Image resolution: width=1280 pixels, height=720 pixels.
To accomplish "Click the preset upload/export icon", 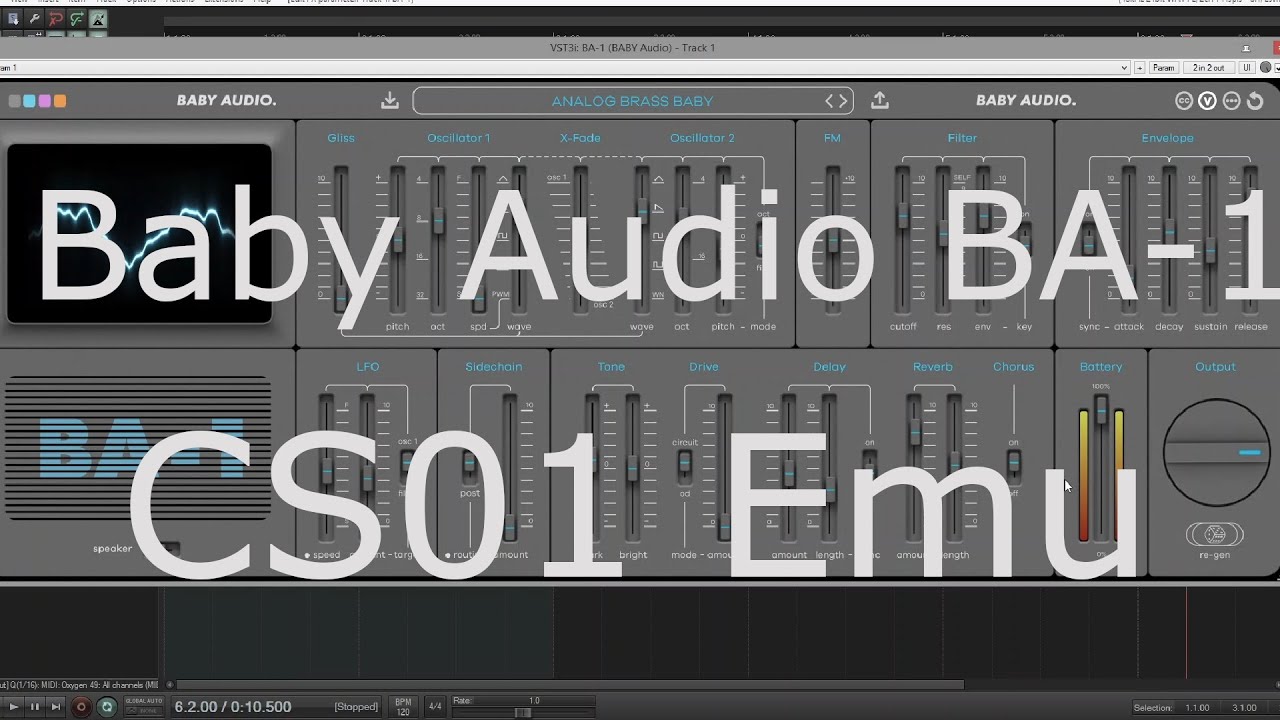I will [x=880, y=100].
